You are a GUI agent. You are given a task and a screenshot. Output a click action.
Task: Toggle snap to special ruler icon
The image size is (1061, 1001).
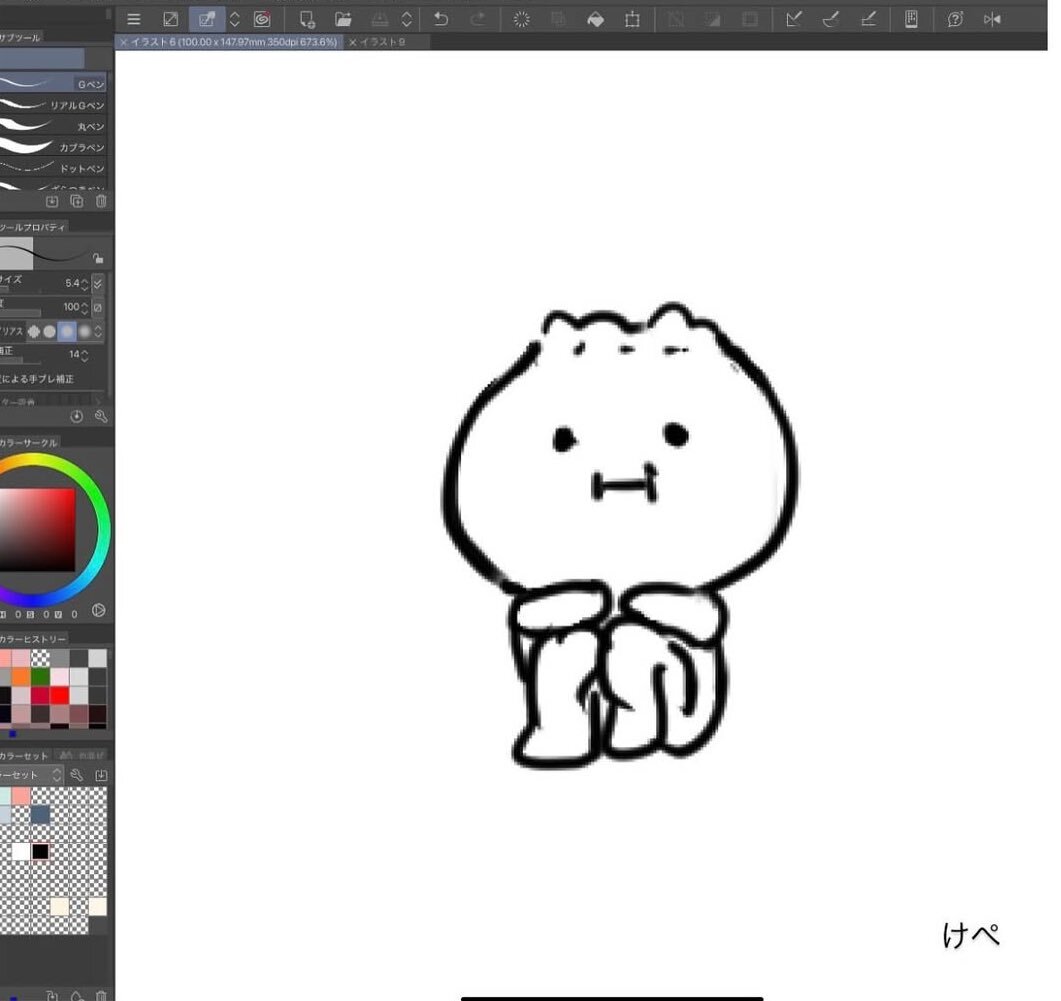coord(831,20)
